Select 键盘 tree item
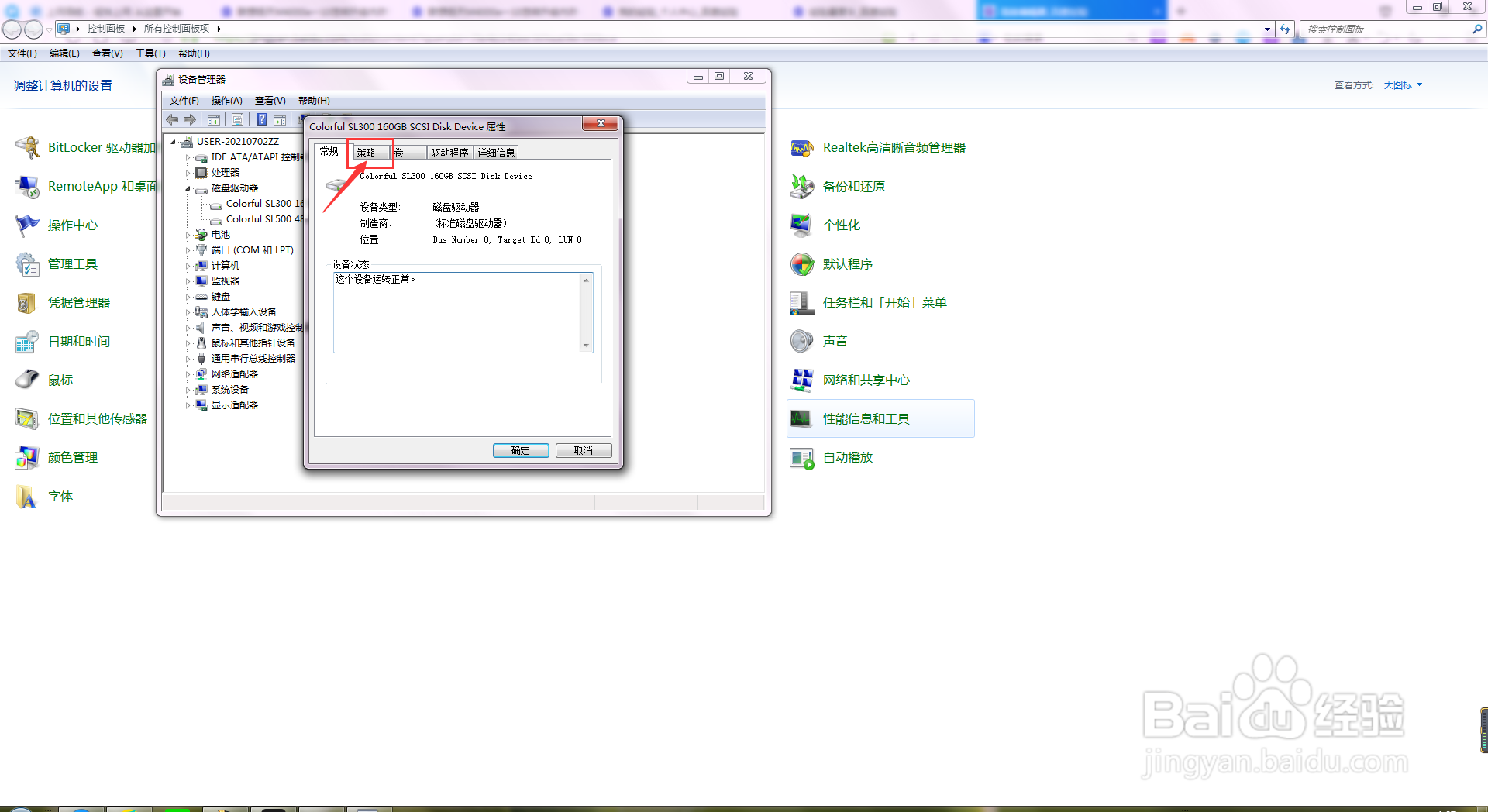Image resolution: width=1488 pixels, height=812 pixels. pos(221,297)
